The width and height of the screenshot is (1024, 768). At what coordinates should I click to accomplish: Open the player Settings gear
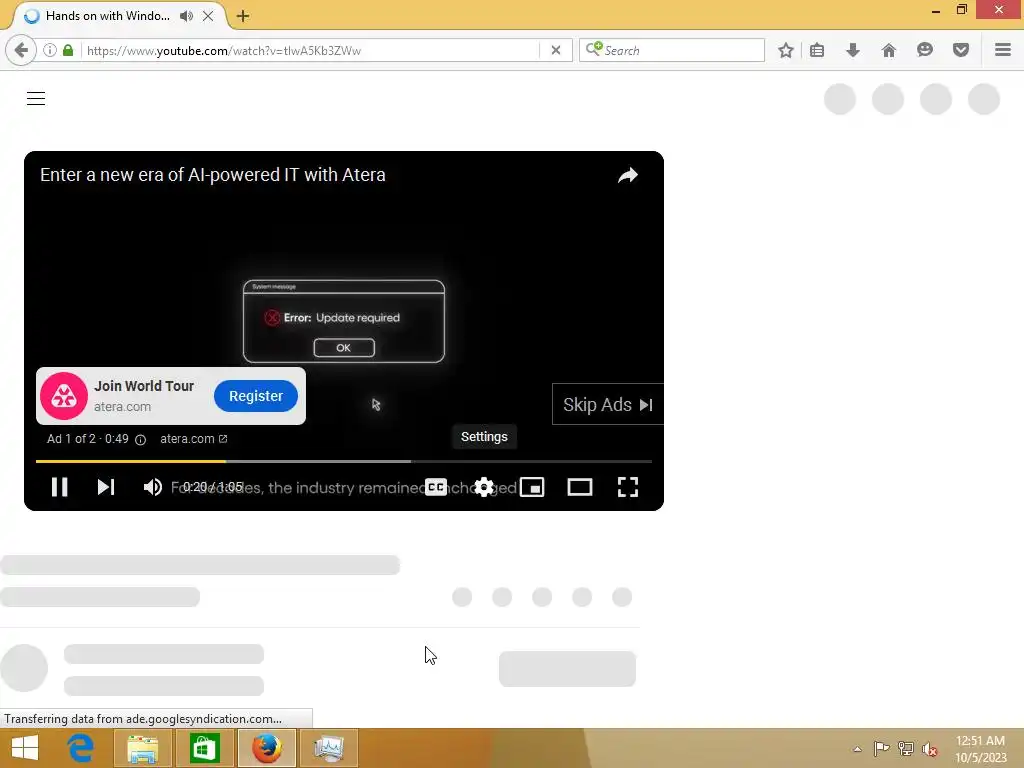coord(484,487)
